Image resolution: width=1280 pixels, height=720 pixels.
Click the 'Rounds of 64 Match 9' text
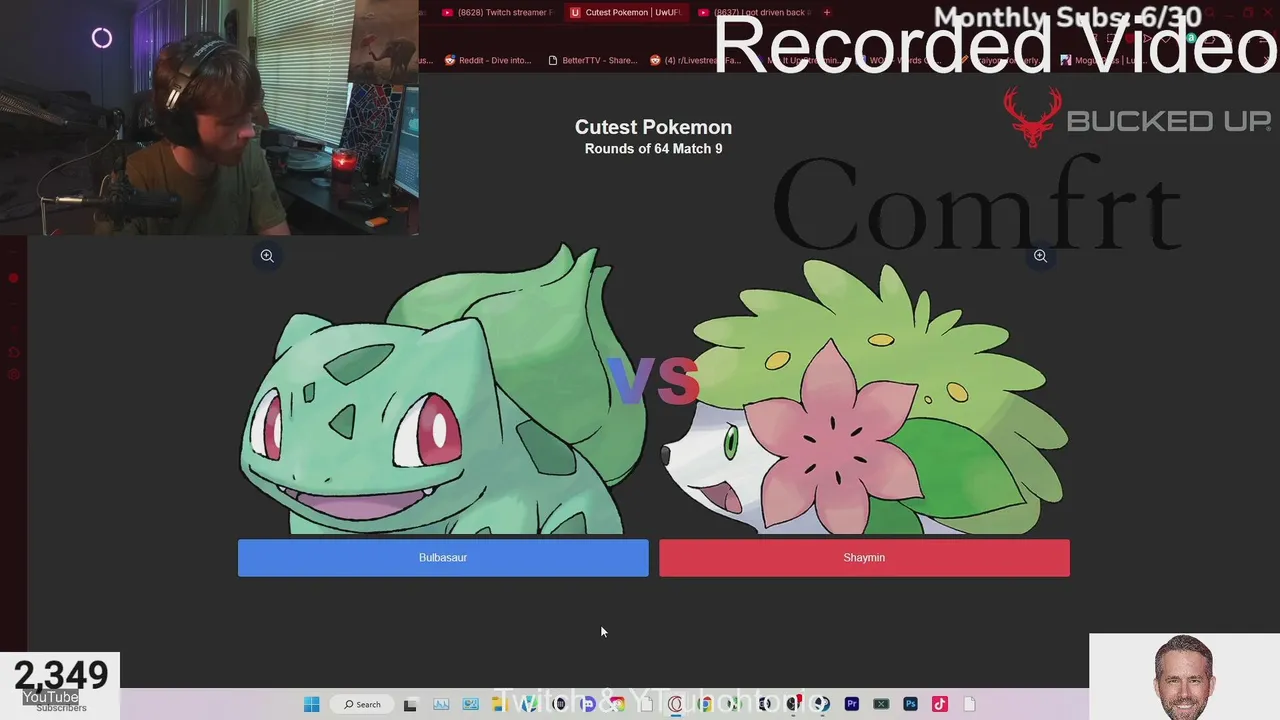point(653,149)
